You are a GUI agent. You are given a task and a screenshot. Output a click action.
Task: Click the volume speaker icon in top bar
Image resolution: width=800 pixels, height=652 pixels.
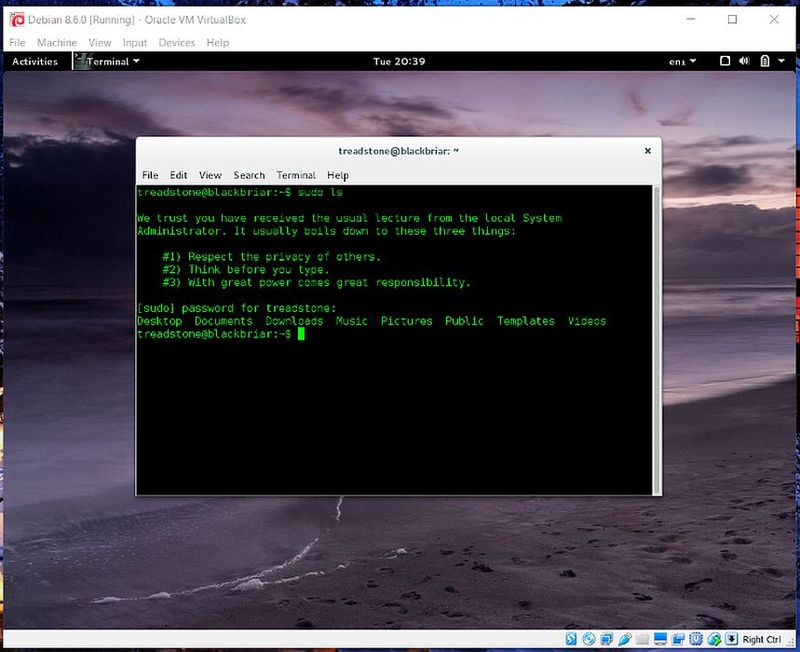[x=744, y=61]
